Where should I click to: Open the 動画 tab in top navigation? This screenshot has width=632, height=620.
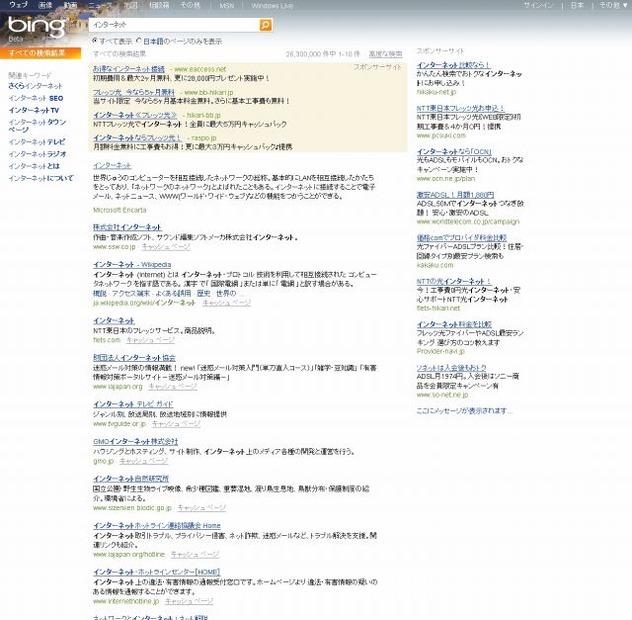coord(71,5)
